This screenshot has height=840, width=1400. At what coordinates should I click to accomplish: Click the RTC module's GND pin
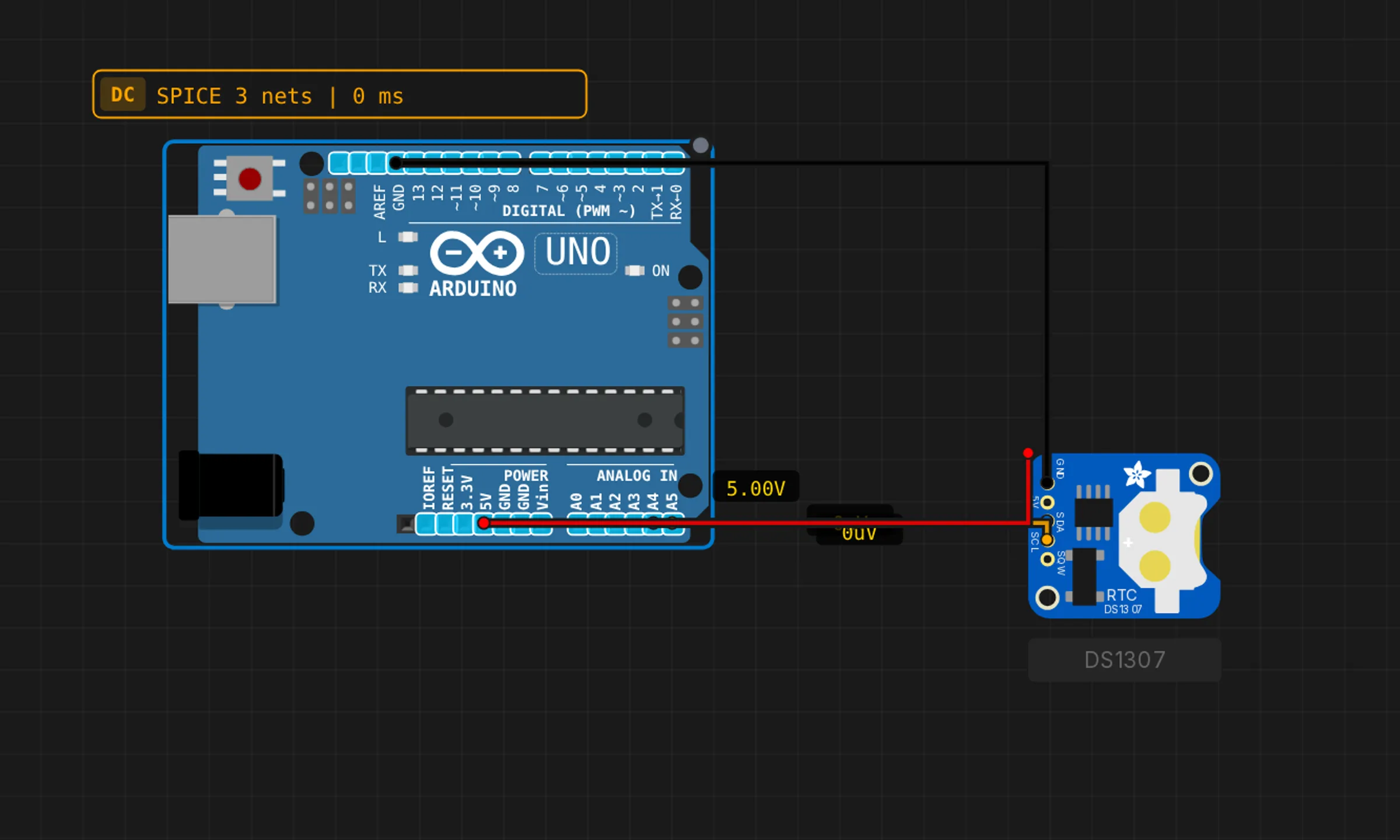coord(1047,483)
